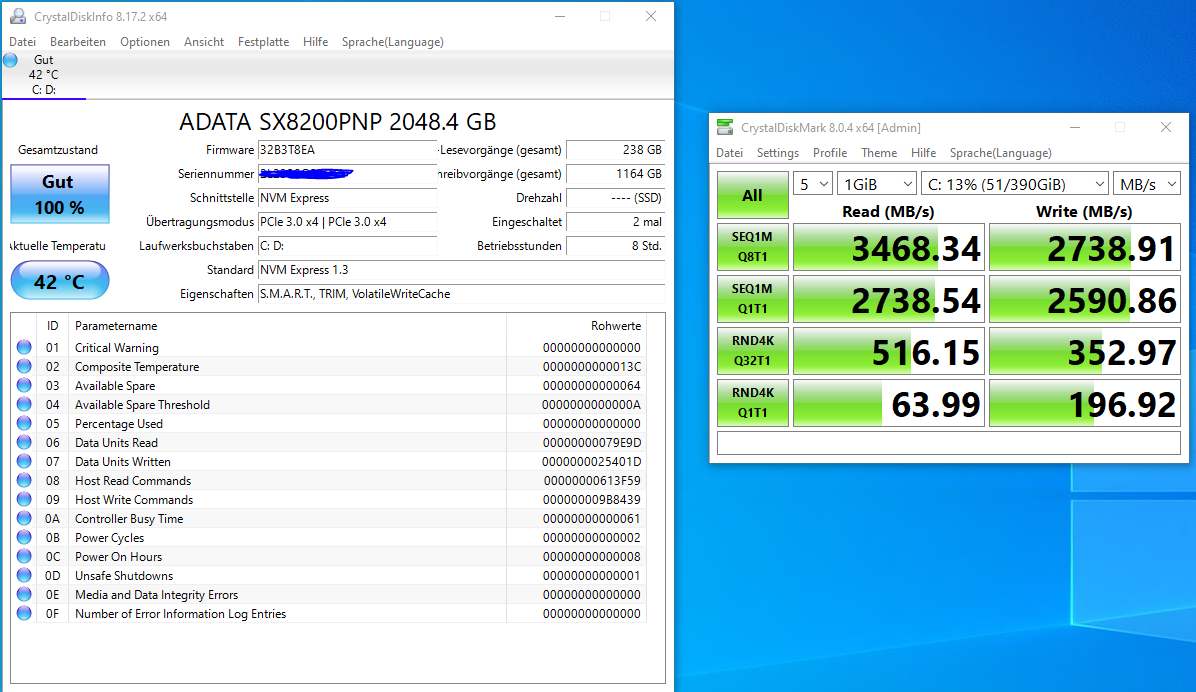Open Sprache(Language) menu in CrystalDiskMark
This screenshot has width=1196, height=692.
(x=1001, y=153)
